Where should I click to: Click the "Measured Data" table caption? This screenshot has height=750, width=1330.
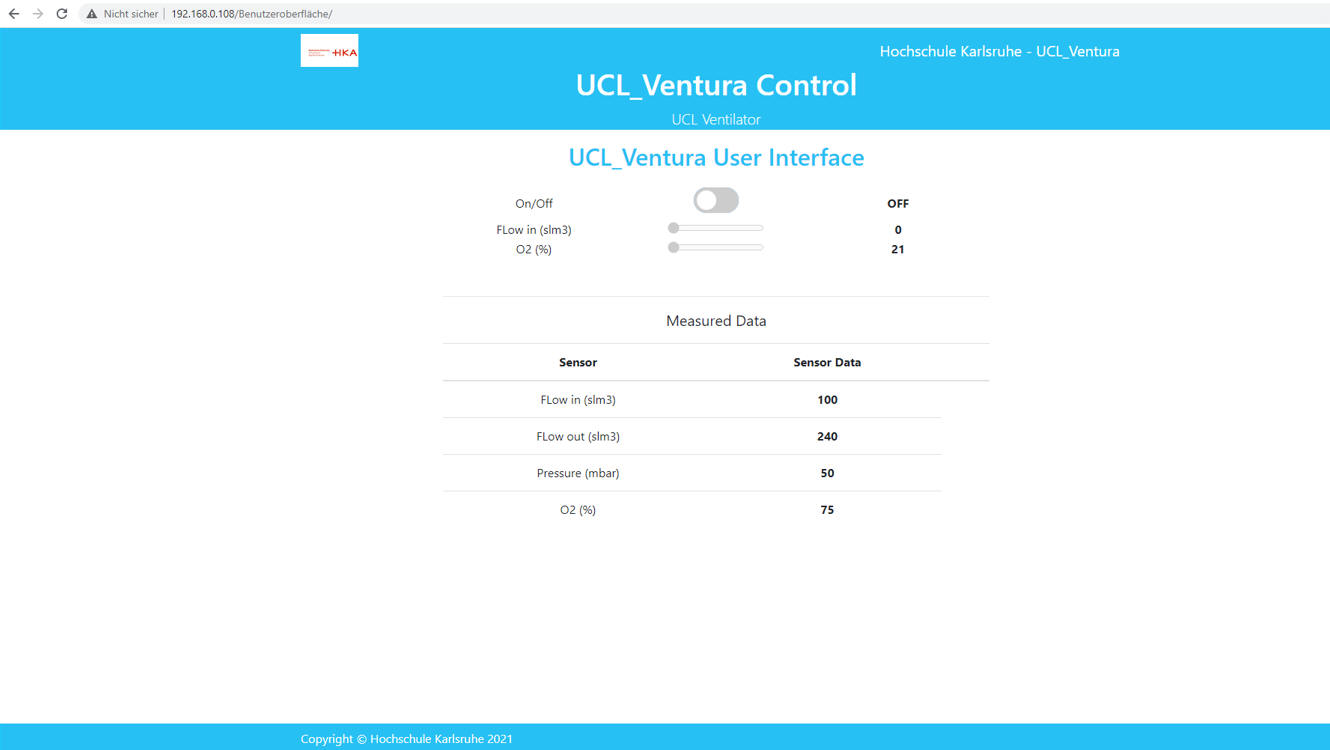pyautogui.click(x=716, y=321)
